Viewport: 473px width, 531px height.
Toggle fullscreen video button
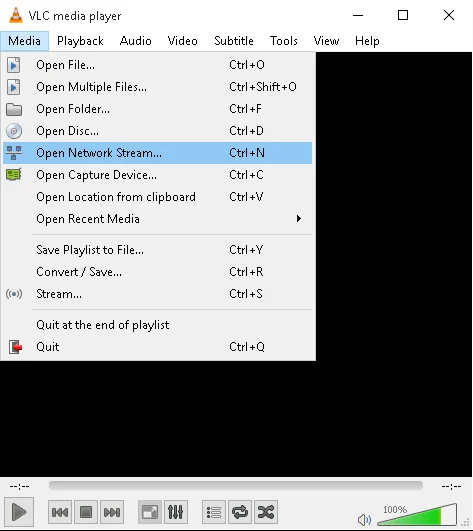(x=150, y=512)
